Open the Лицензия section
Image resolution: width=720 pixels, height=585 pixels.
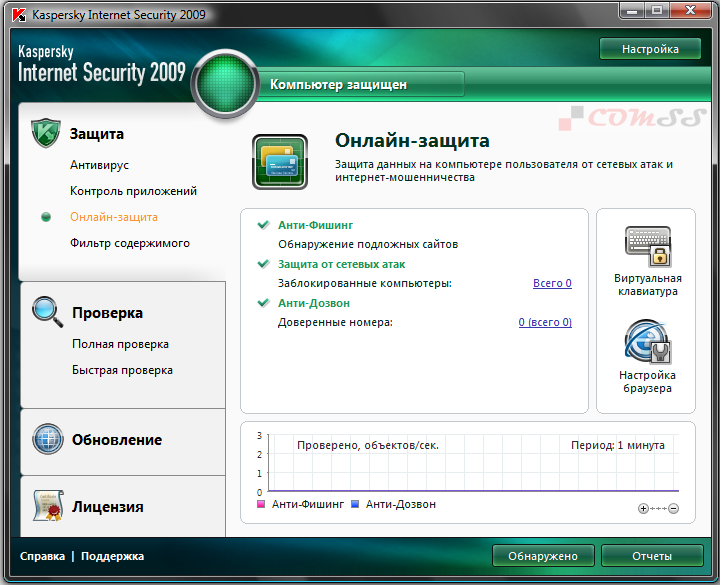pyautogui.click(x=108, y=506)
